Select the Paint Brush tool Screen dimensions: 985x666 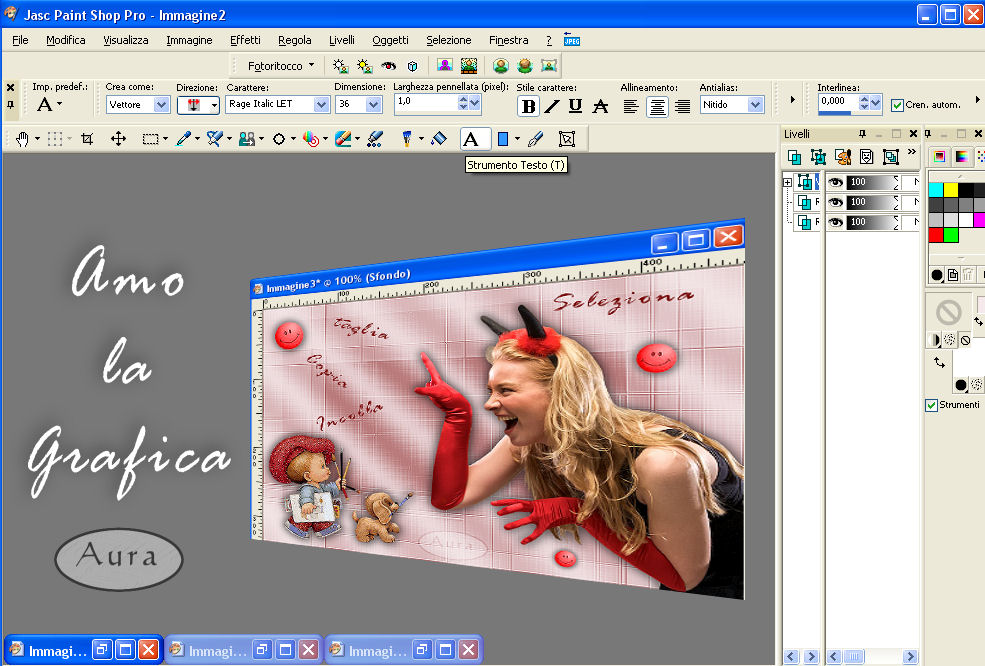(x=215, y=139)
